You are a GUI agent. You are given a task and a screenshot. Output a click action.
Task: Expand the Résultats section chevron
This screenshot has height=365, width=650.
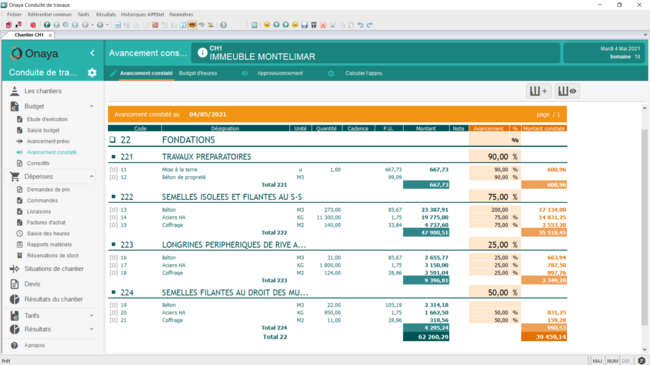[x=92, y=329]
